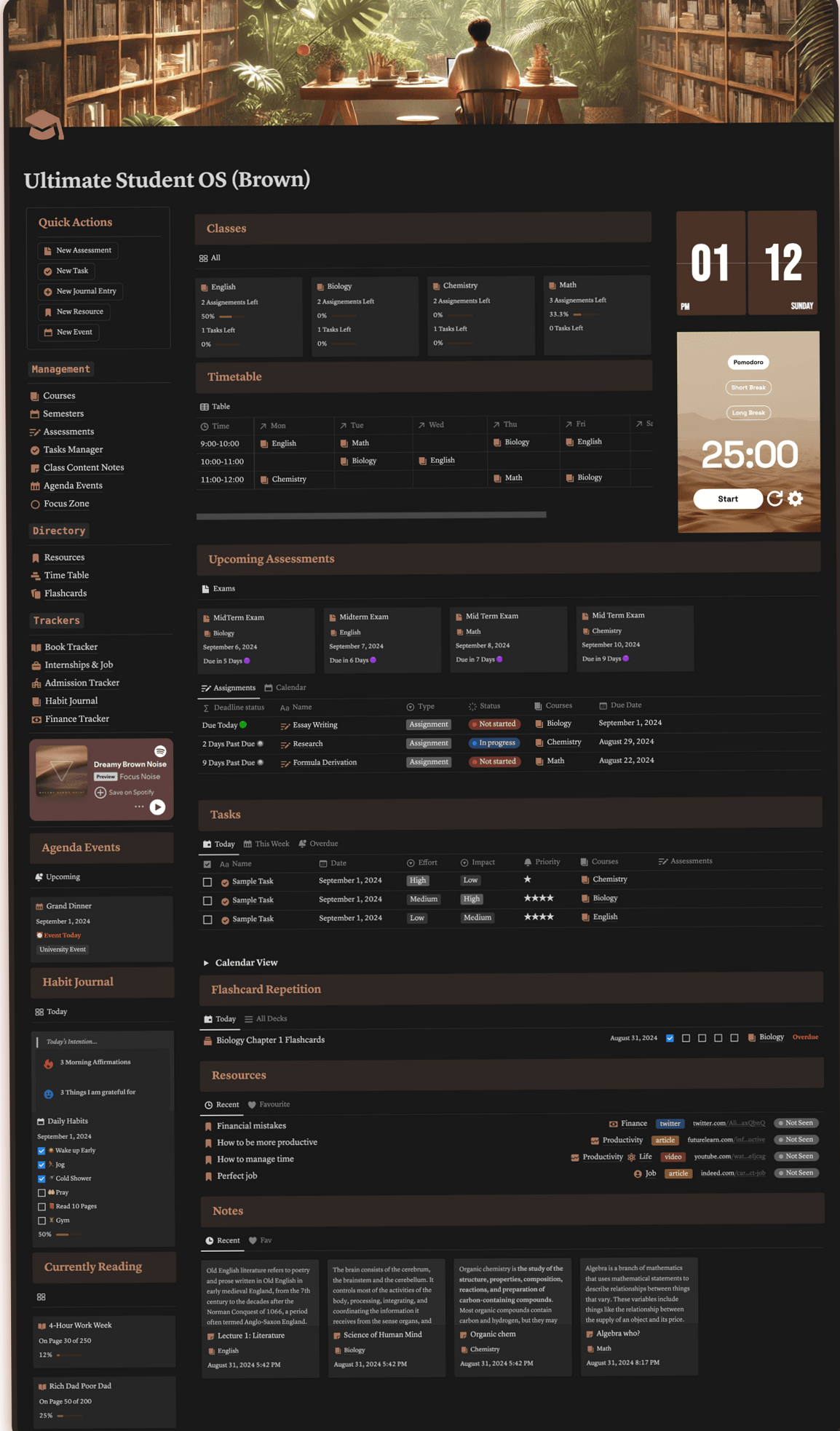Open the Fav notes tab
Screen dimensions: 840x1431
tap(260, 1240)
